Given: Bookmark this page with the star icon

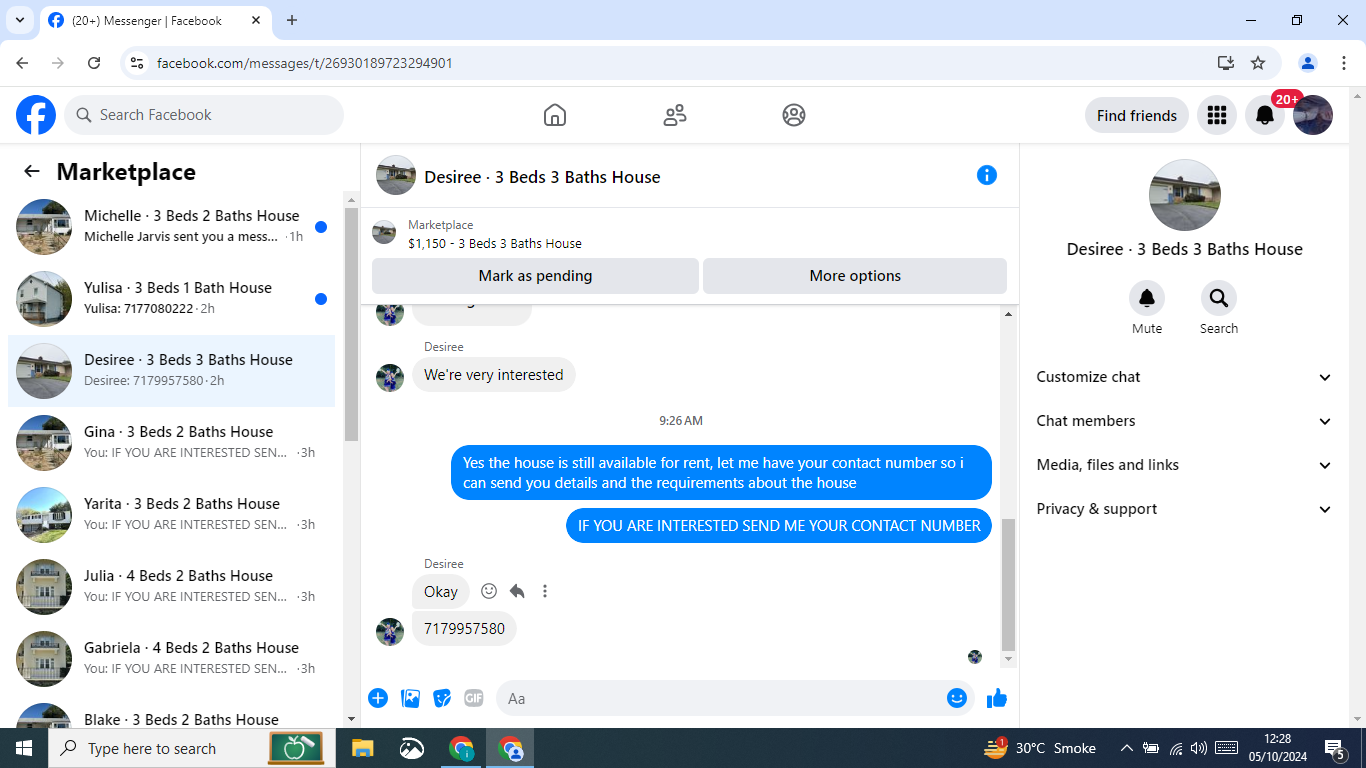Looking at the screenshot, I should click(1258, 63).
